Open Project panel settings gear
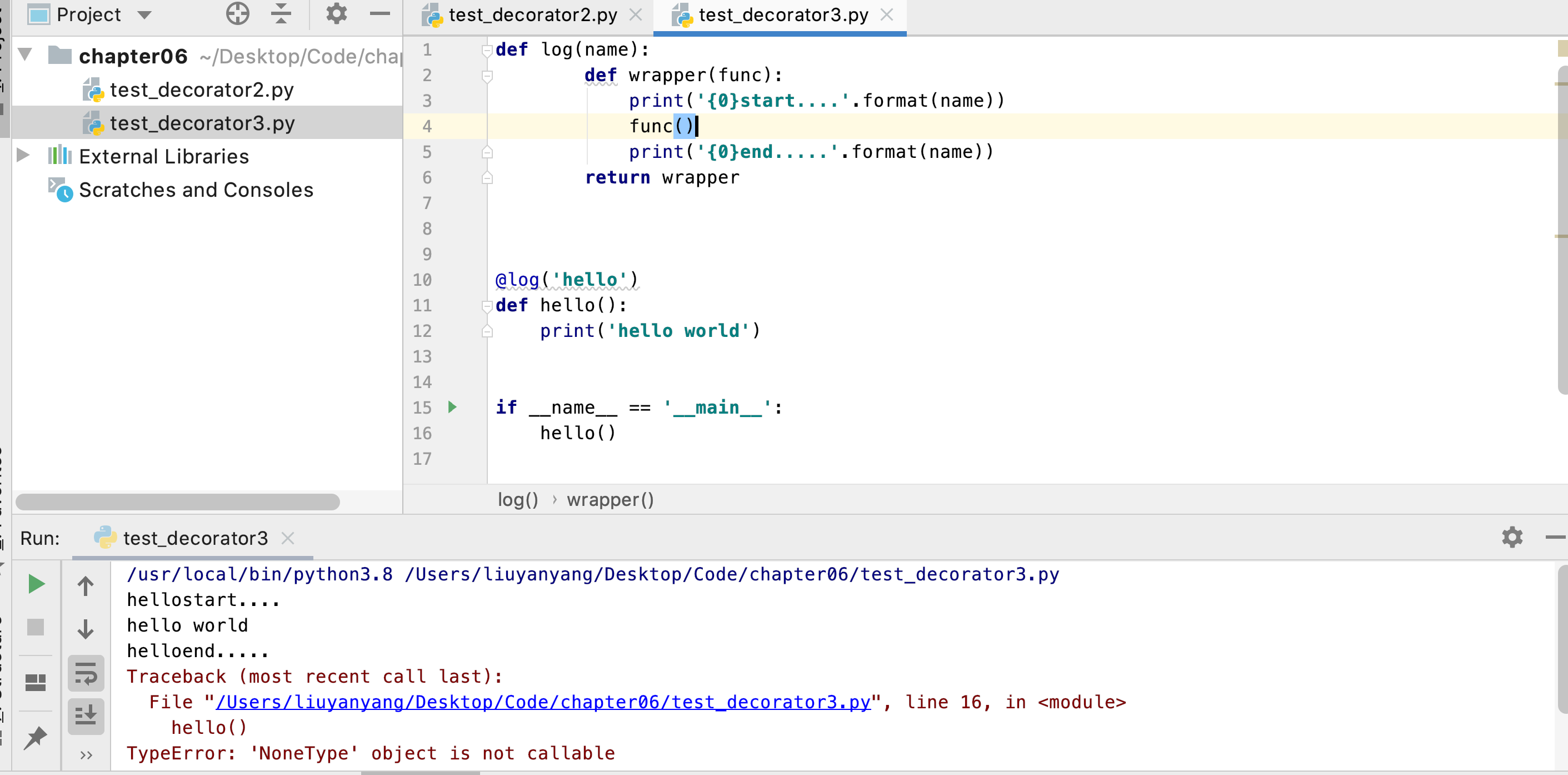This screenshot has height=775, width=1568. coord(336,13)
